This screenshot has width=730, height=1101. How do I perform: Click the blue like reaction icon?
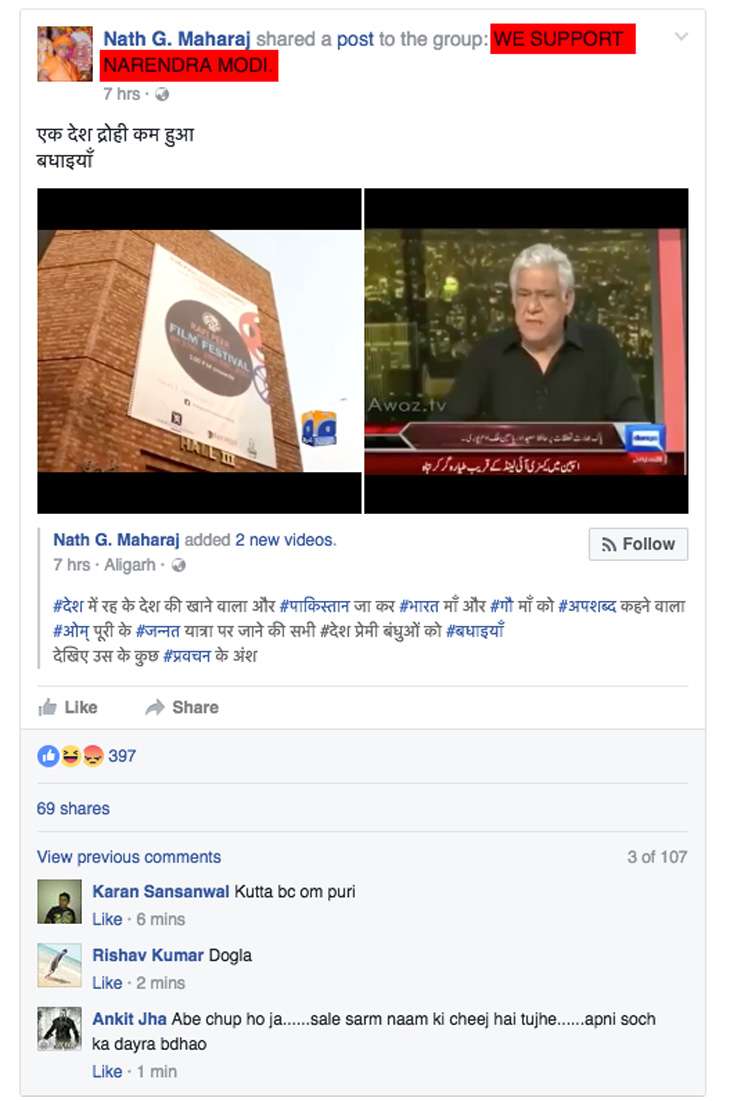pos(48,756)
